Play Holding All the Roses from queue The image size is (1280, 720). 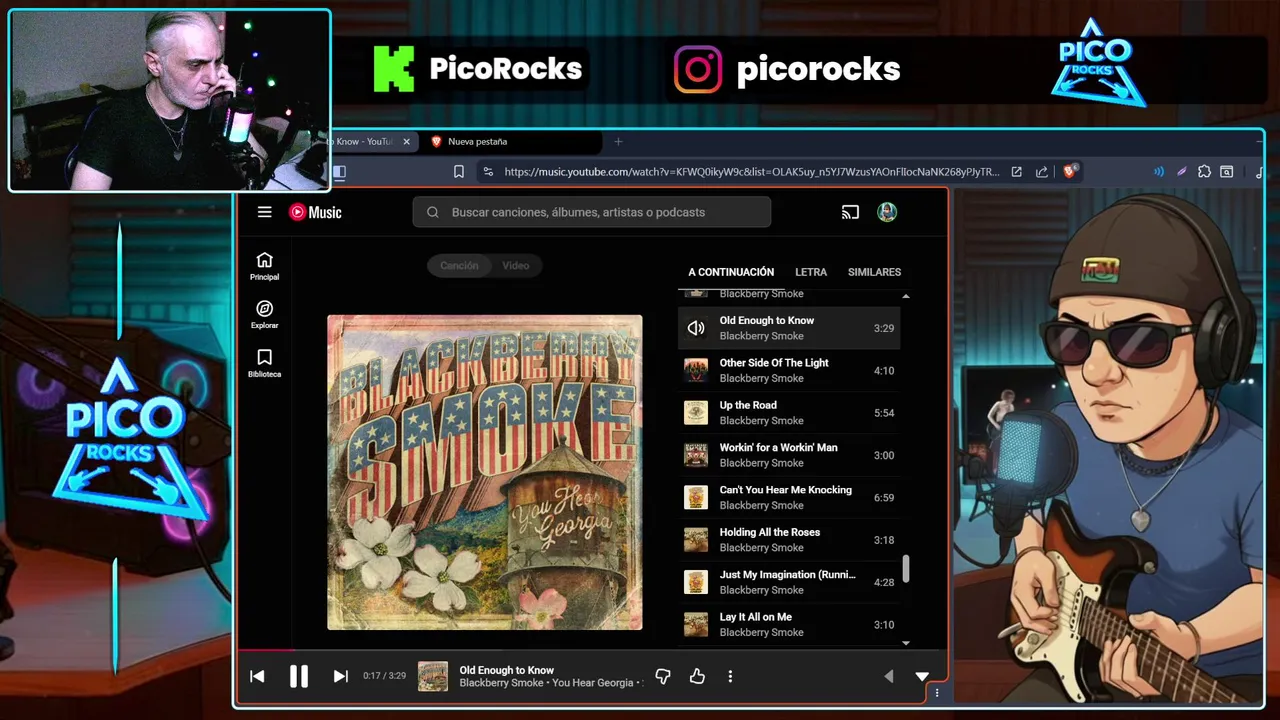[789, 540]
